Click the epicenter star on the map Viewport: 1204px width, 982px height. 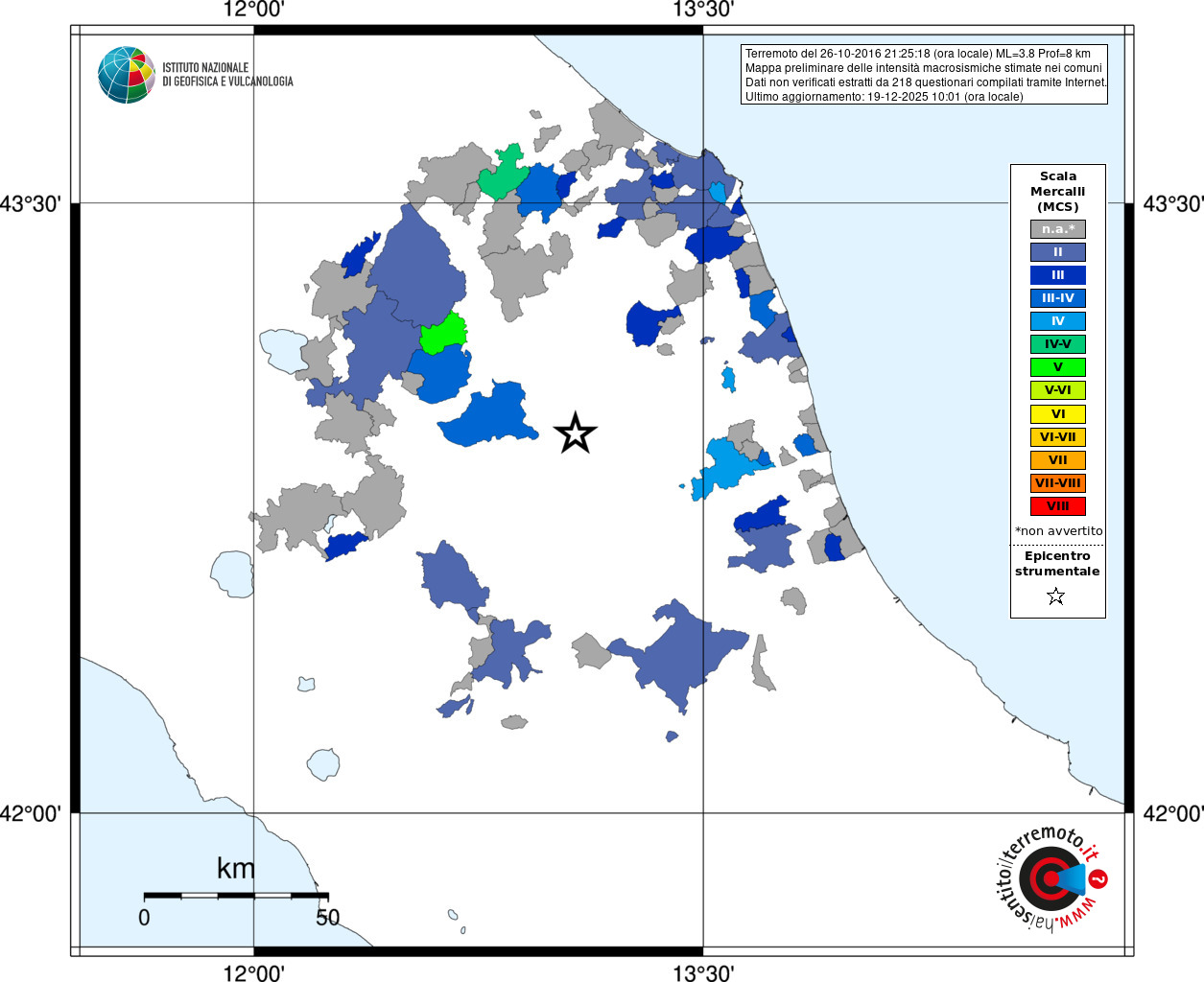(x=576, y=433)
